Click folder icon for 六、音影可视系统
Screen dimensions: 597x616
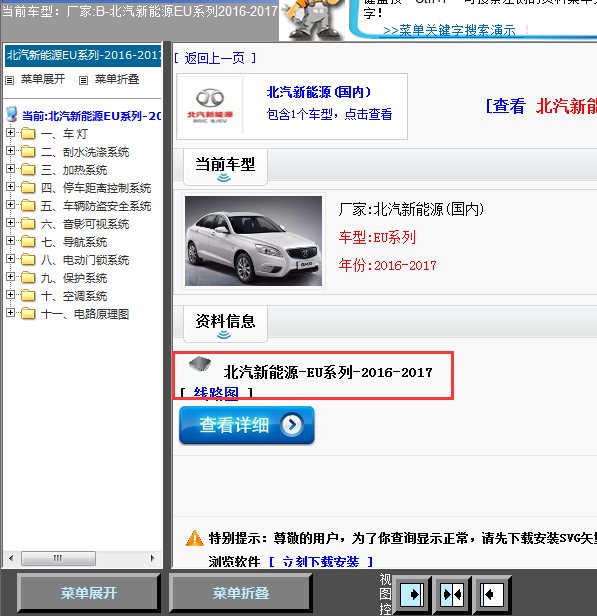[28, 224]
